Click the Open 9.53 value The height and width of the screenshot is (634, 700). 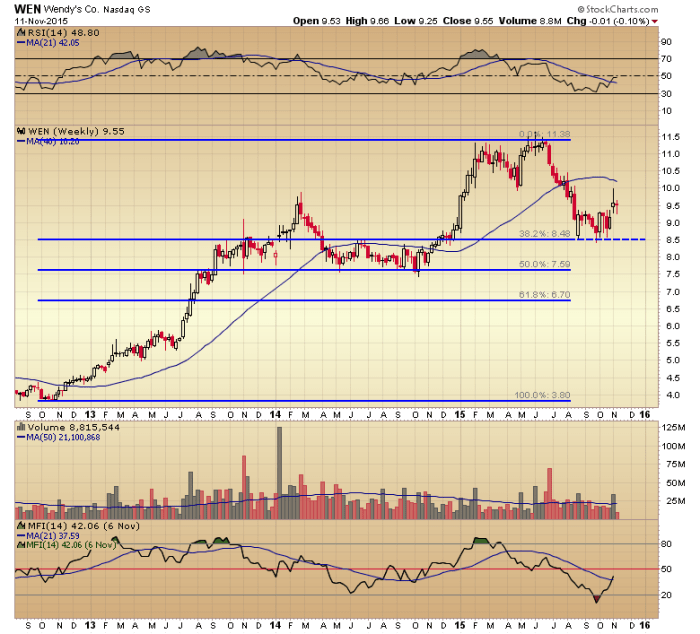click(x=317, y=21)
